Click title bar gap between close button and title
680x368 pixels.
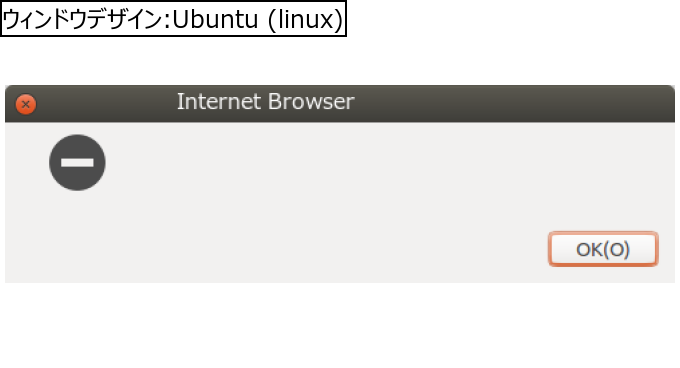pos(106,103)
